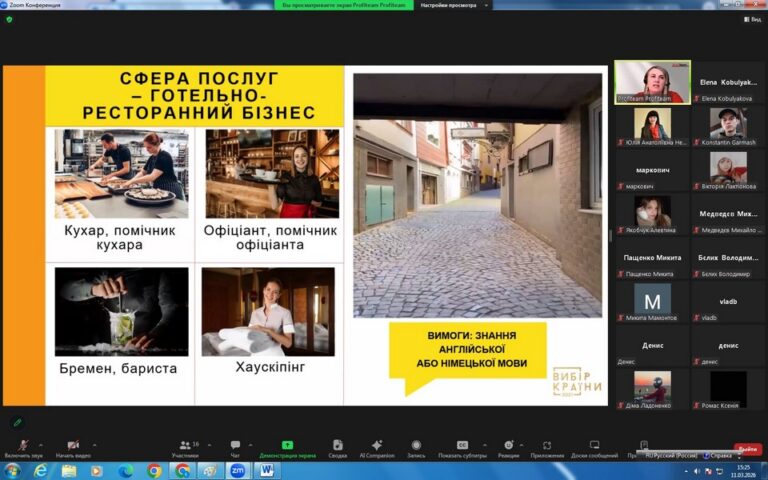Start camera with Начать видео button
The height and width of the screenshot is (480, 768).
pyautogui.click(x=73, y=446)
